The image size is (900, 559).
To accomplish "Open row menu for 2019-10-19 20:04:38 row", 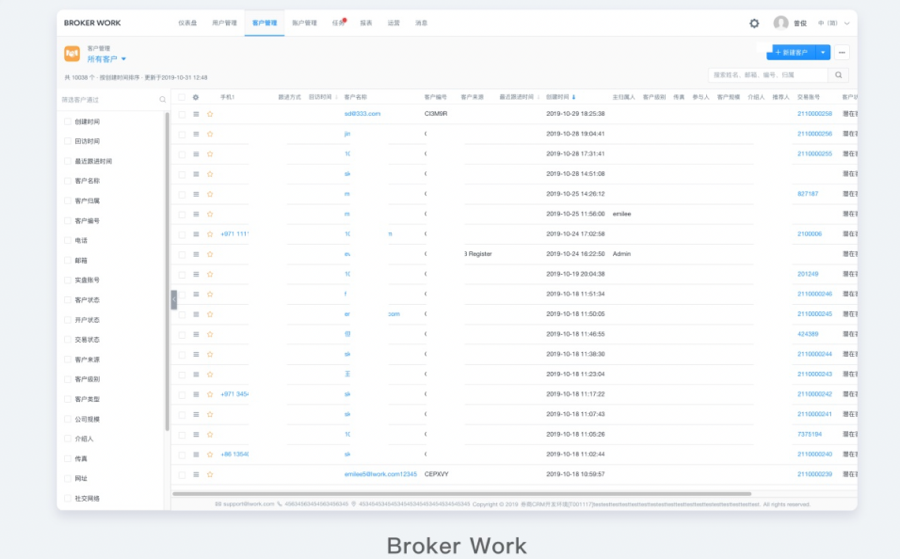I will [196, 274].
